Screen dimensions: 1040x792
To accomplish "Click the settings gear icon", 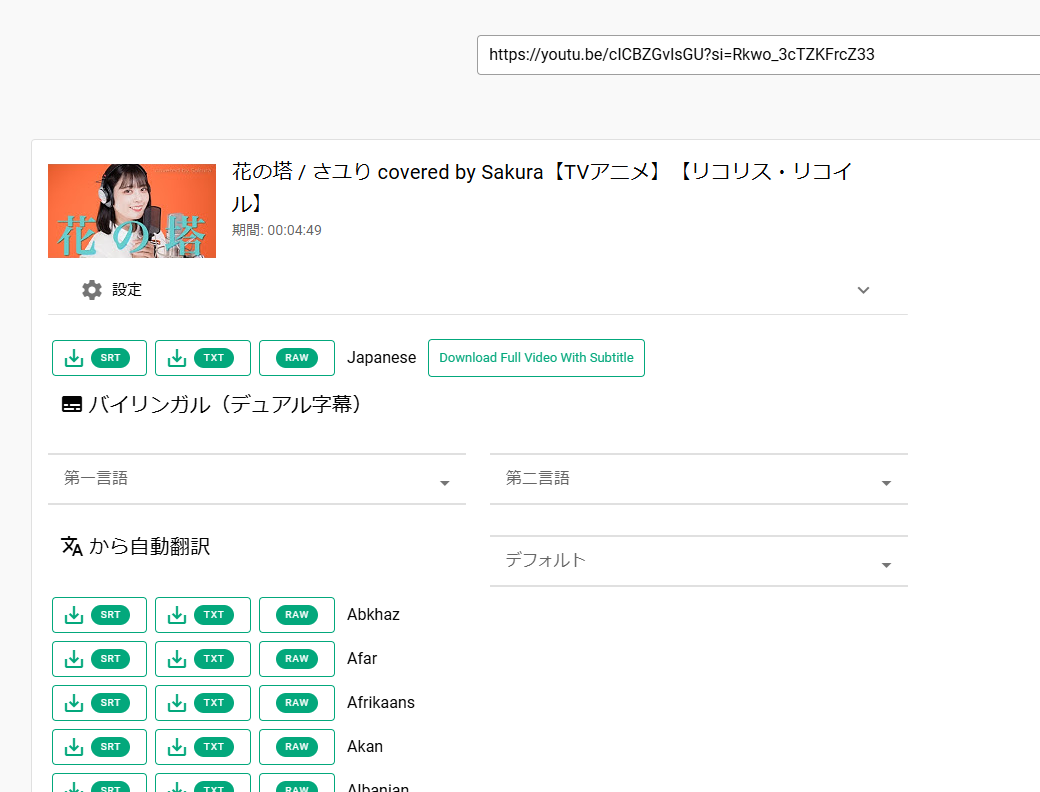I will pyautogui.click(x=92, y=290).
